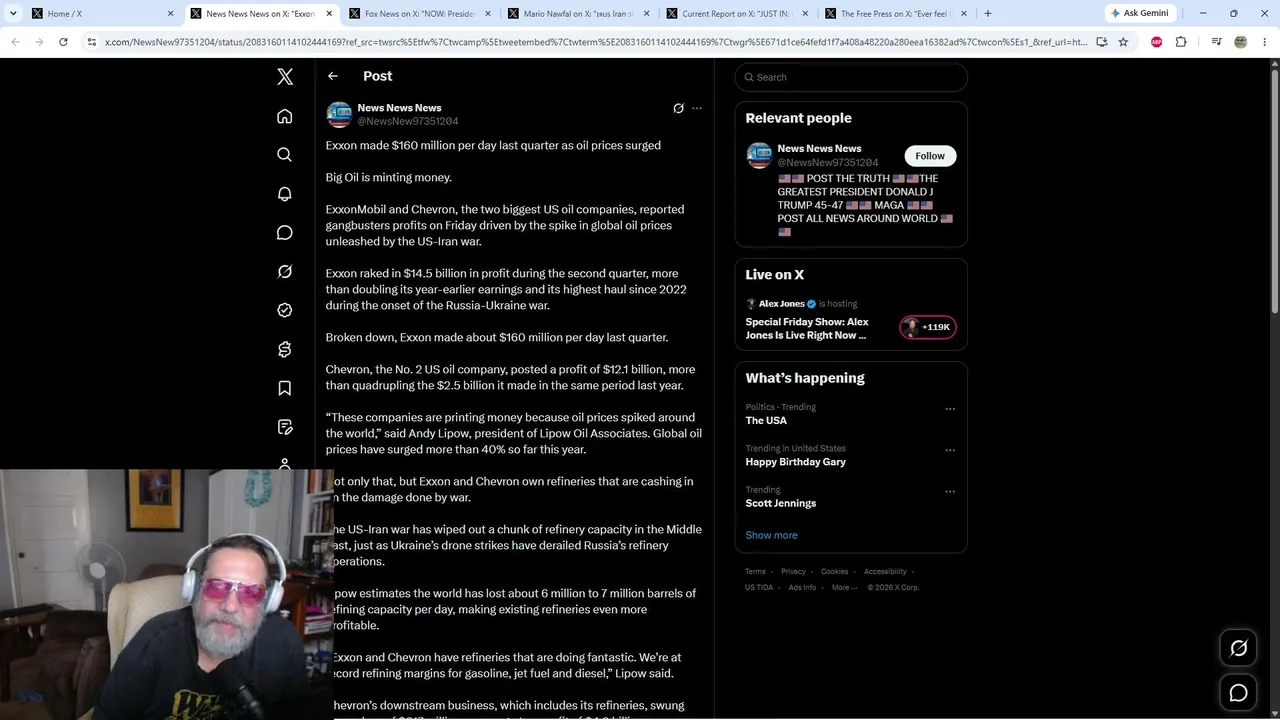Open the tab search dropdown
1280x720 pixels.
point(13,14)
